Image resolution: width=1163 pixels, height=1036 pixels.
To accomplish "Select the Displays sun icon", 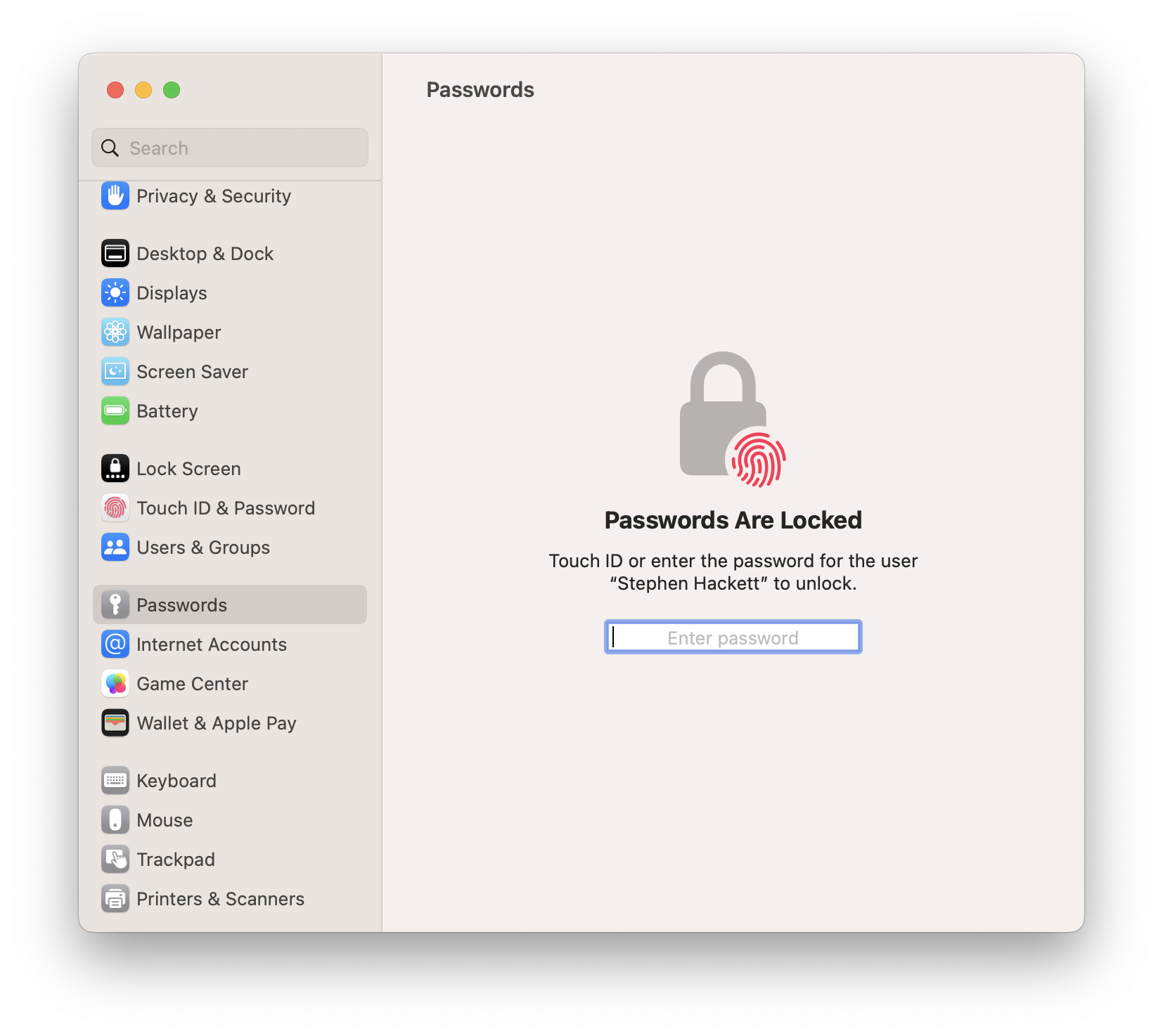I will click(115, 293).
